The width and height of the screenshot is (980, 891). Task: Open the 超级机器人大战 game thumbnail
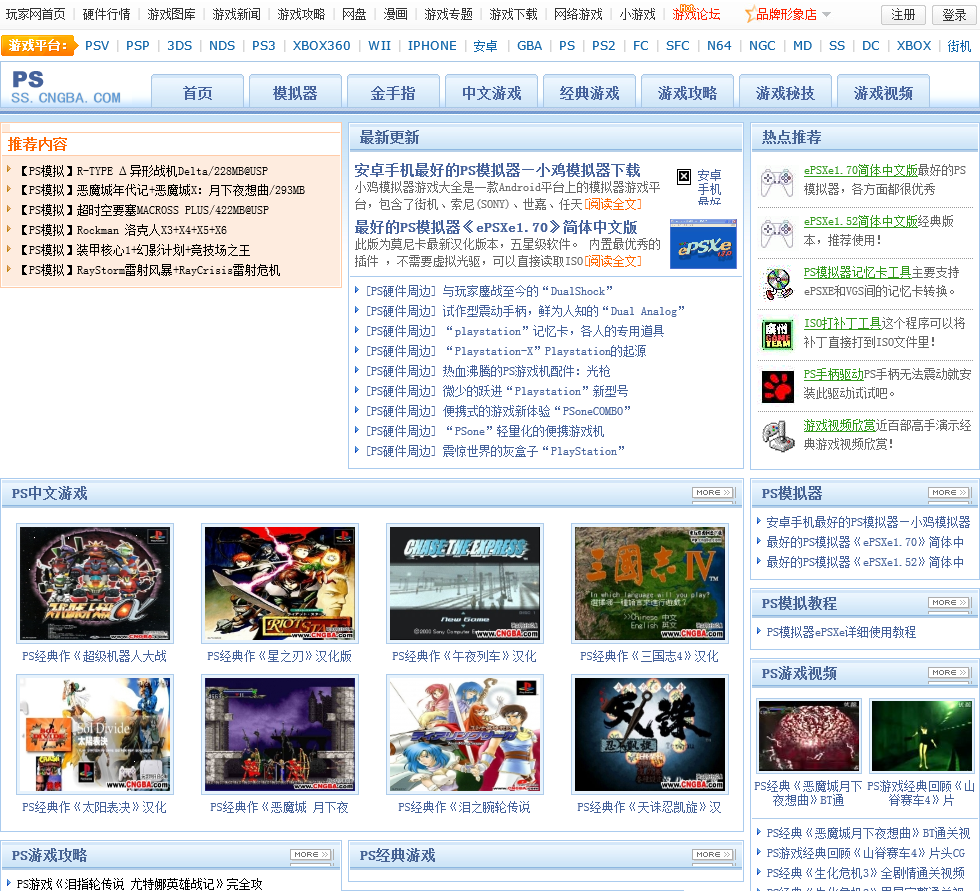coord(95,584)
